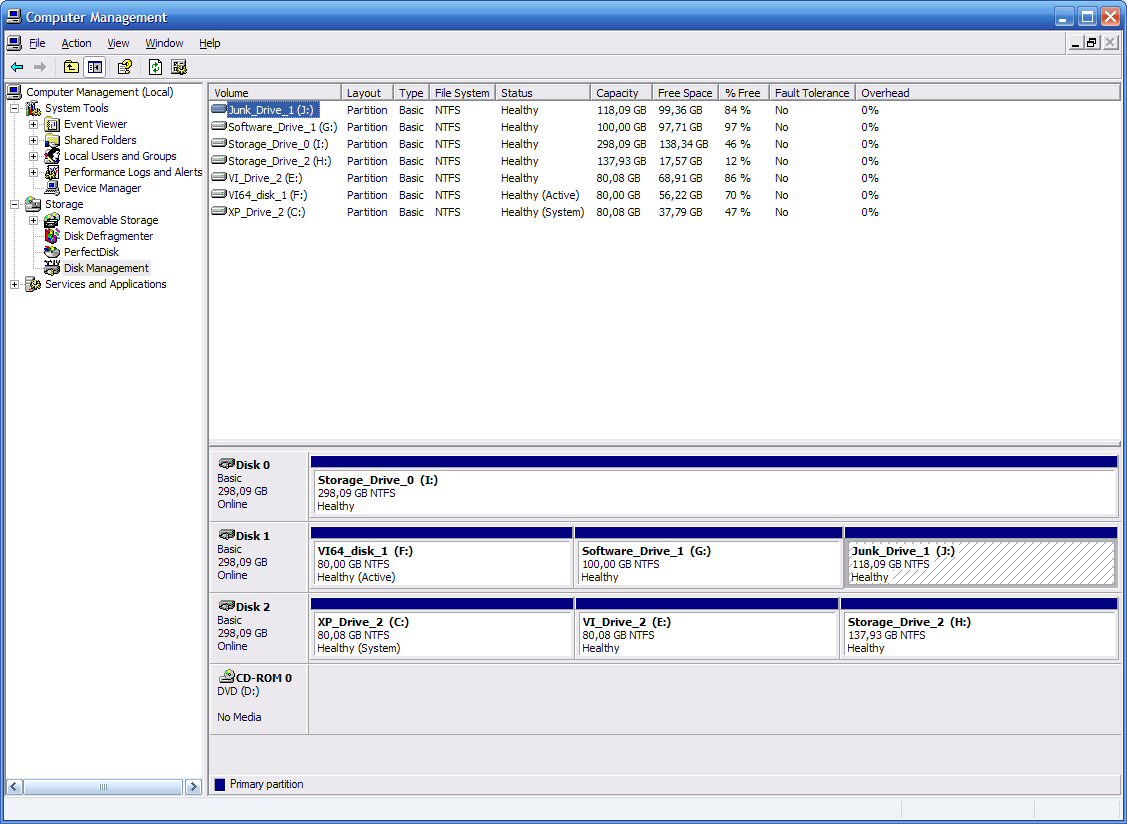Click the Up One Level folder icon
Screen dimensions: 1127x824
(71, 67)
